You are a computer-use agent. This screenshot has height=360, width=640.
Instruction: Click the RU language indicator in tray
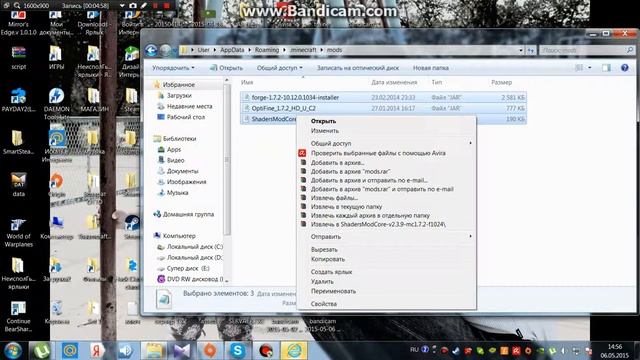414,349
